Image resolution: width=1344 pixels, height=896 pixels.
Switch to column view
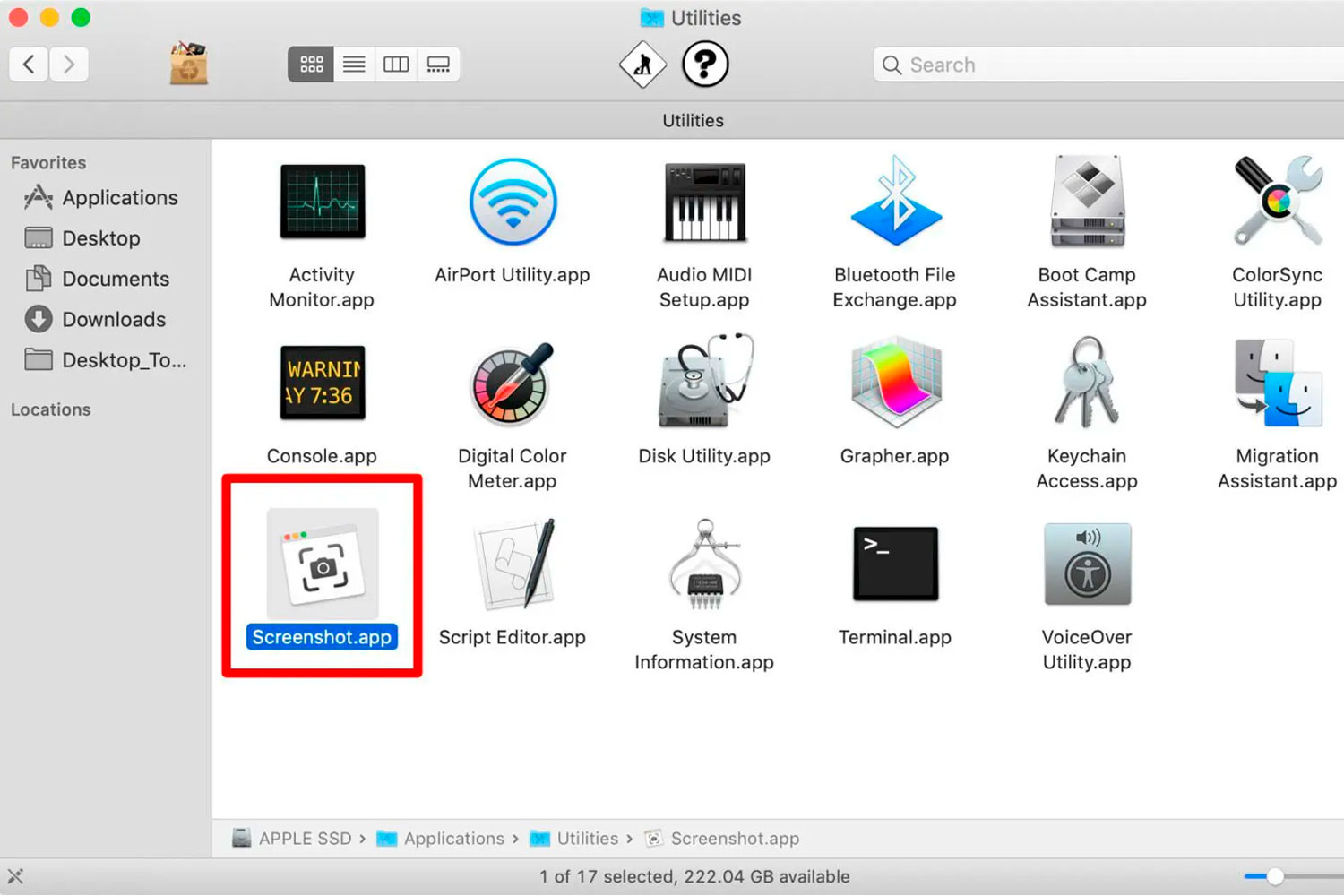pyautogui.click(x=396, y=65)
